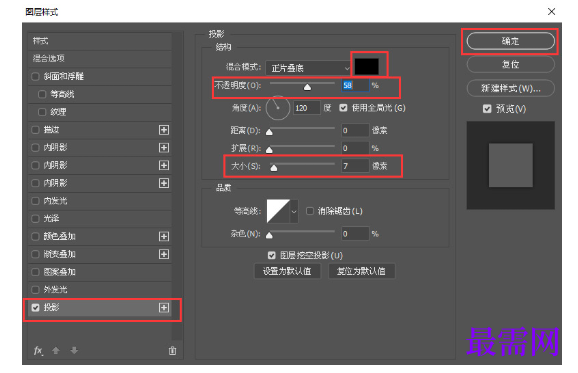The width and height of the screenshot is (578, 373).
Task: Click the 扩展 value input field
Action: point(355,148)
